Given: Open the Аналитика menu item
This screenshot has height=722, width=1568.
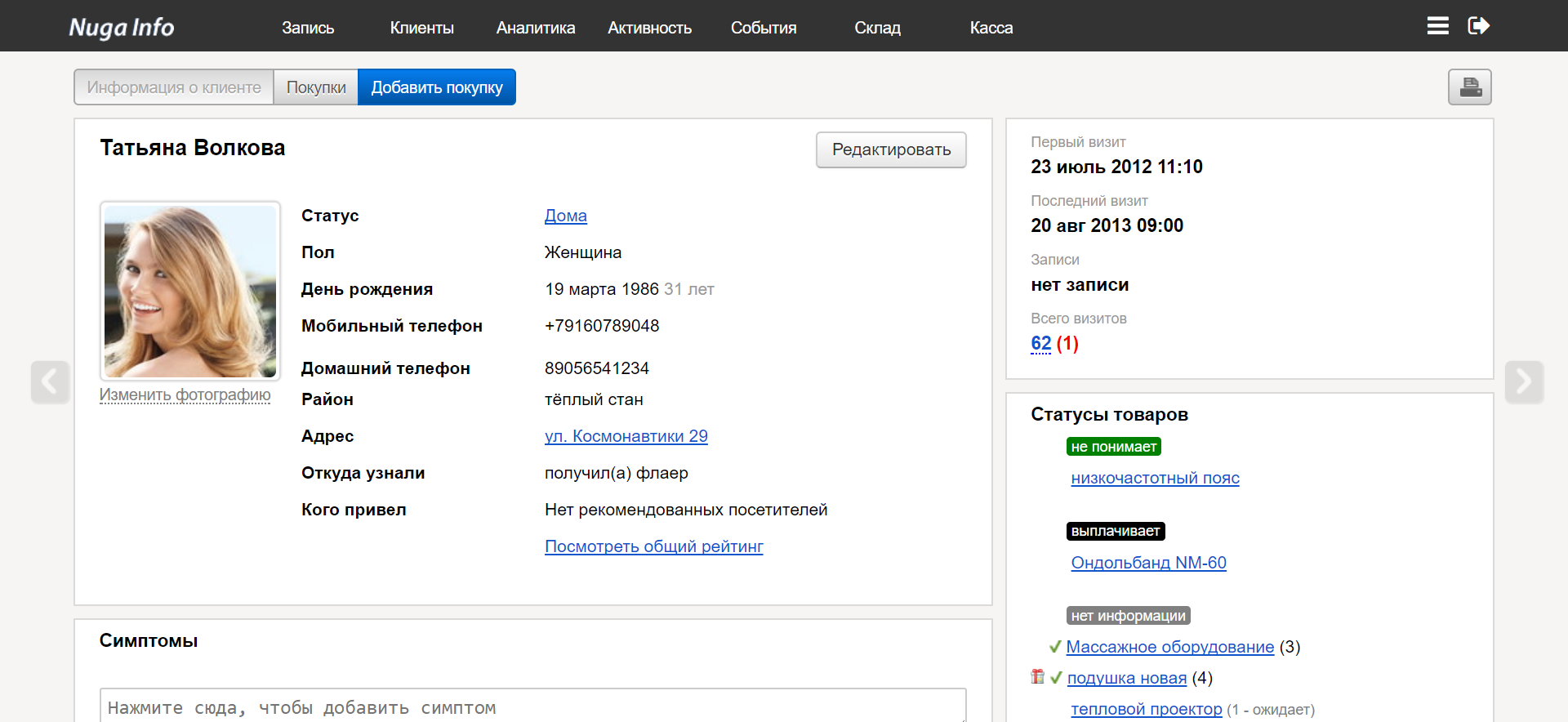Looking at the screenshot, I should point(535,28).
